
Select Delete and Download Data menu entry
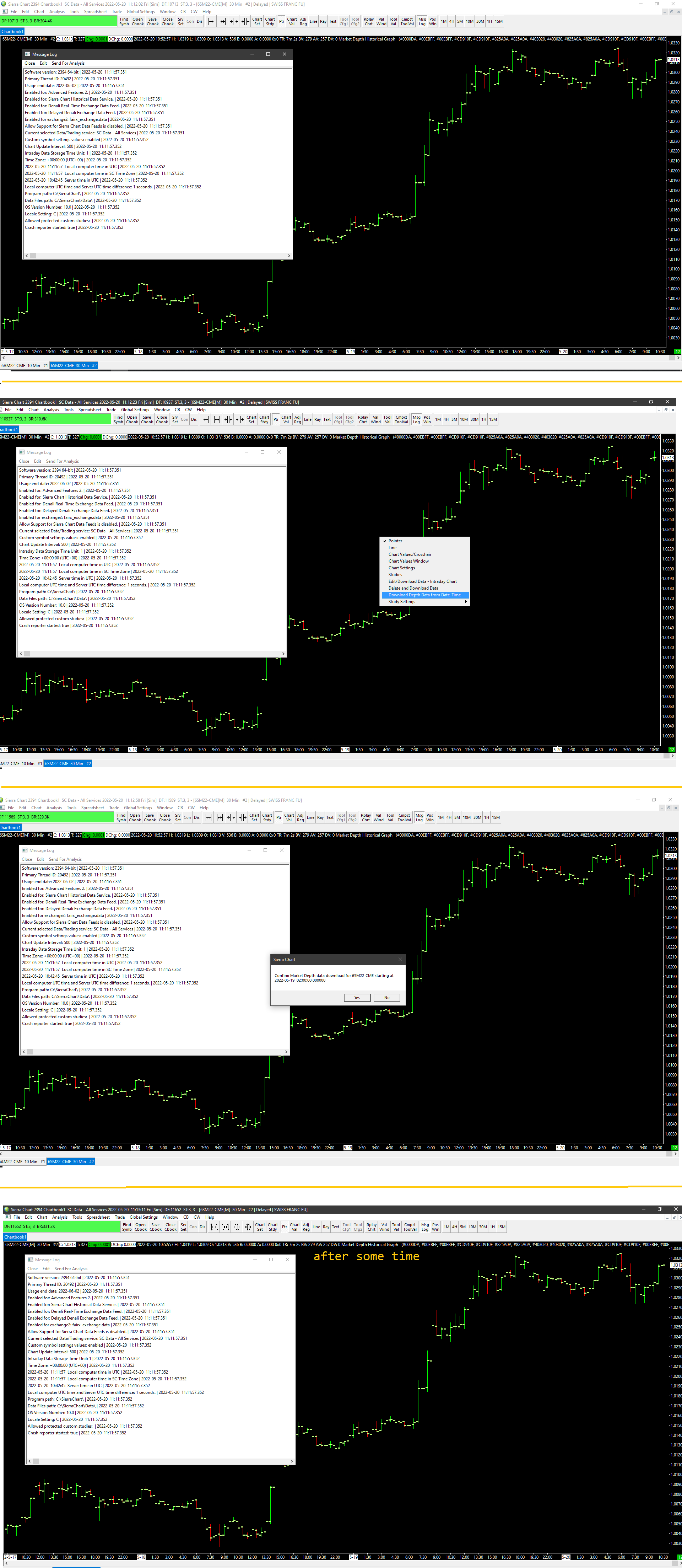tap(413, 588)
